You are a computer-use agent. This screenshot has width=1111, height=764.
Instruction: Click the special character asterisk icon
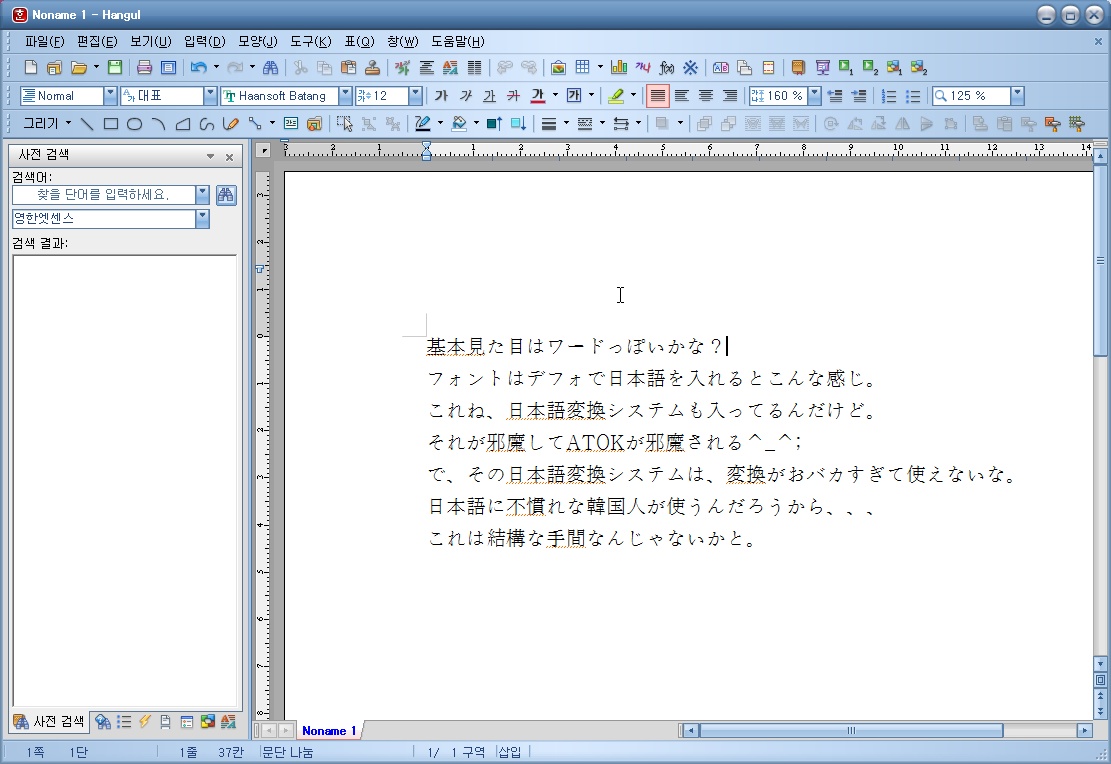(x=691, y=67)
